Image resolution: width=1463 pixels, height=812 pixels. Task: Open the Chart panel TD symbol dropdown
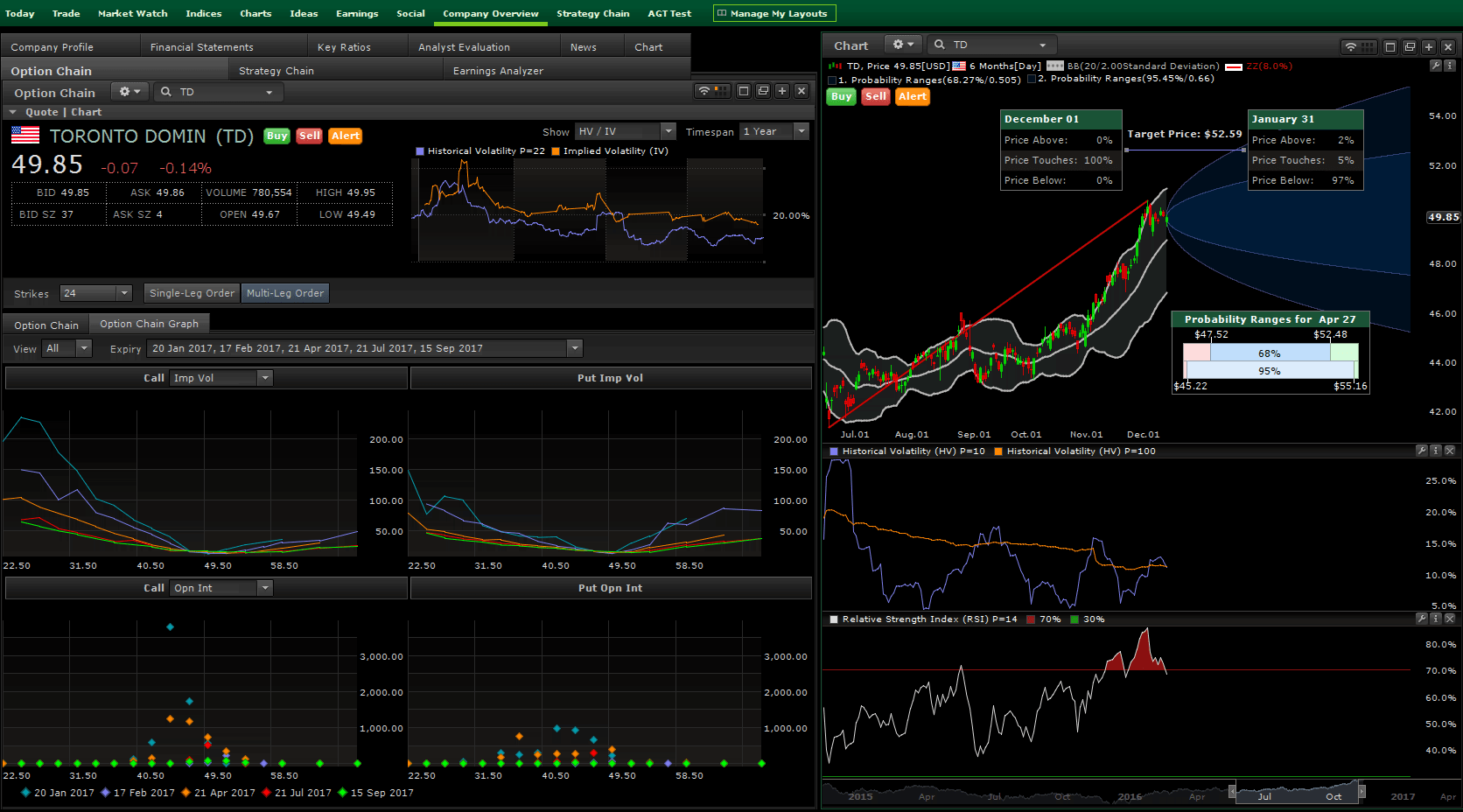pyautogui.click(x=1042, y=45)
